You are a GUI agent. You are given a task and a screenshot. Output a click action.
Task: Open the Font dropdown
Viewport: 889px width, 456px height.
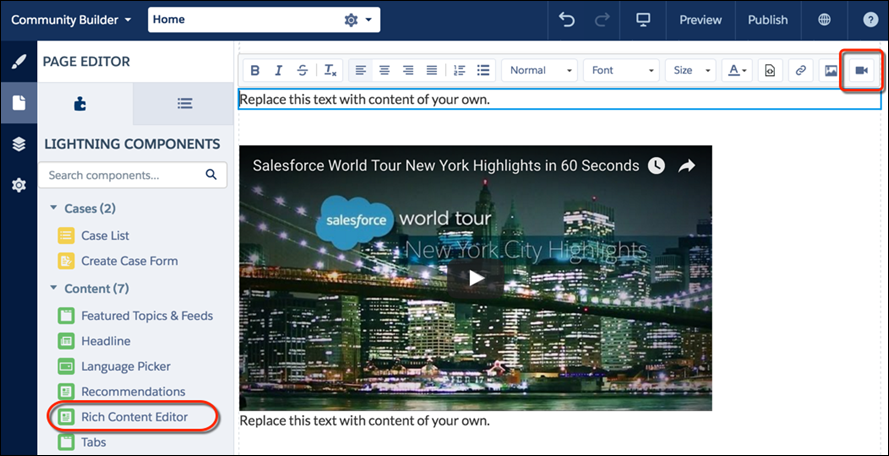[x=620, y=71]
